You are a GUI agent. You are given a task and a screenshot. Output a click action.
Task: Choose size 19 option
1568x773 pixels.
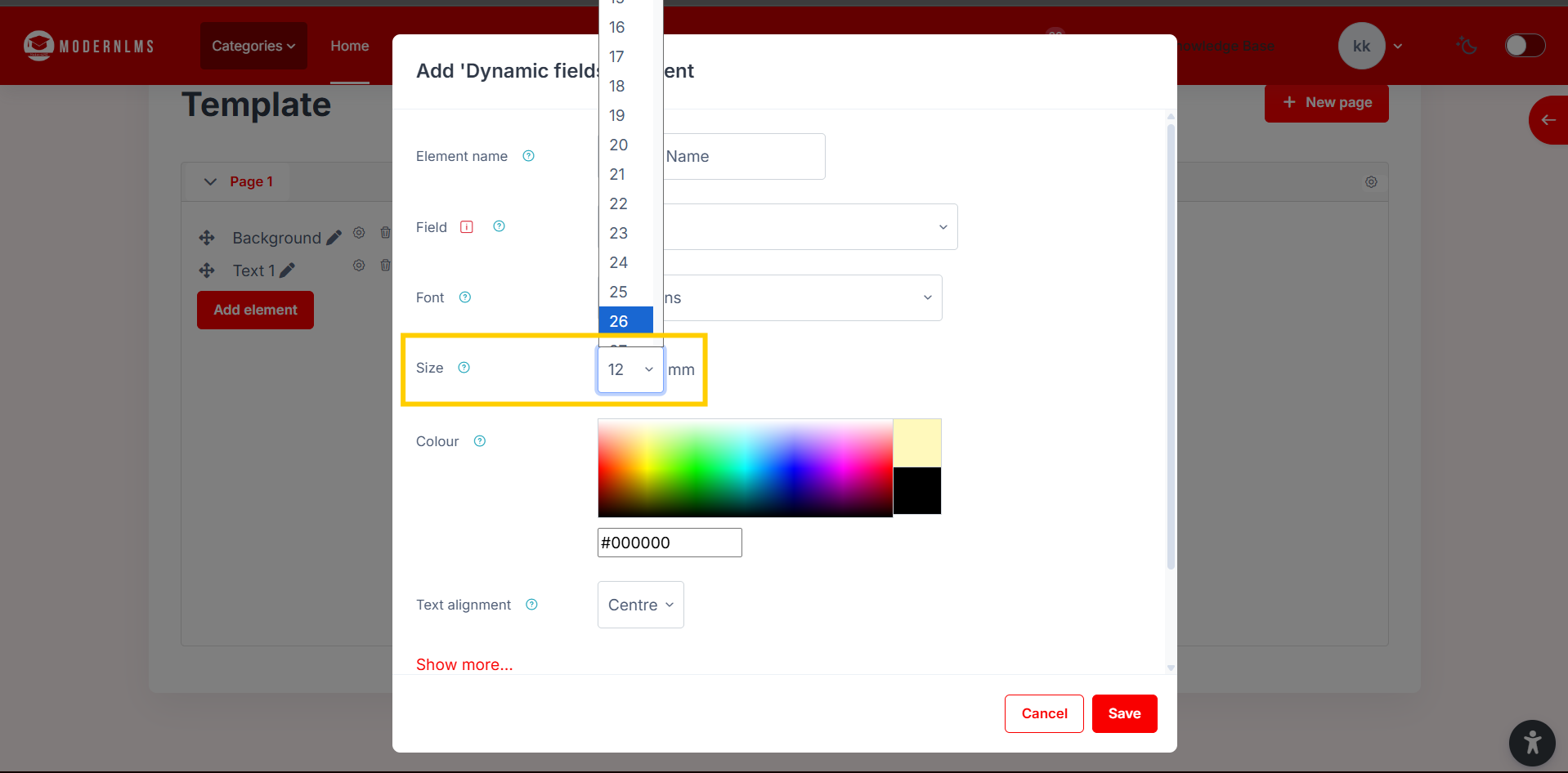[626, 115]
